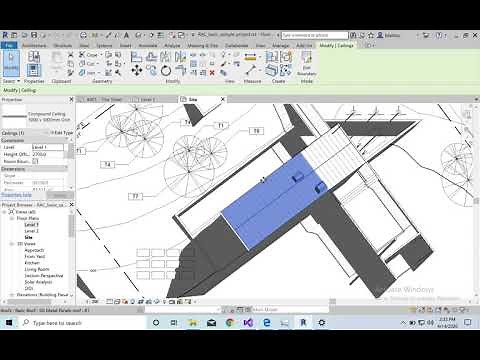480x360 pixels.
Task: Click the Revit application R logo
Action: point(5,35)
